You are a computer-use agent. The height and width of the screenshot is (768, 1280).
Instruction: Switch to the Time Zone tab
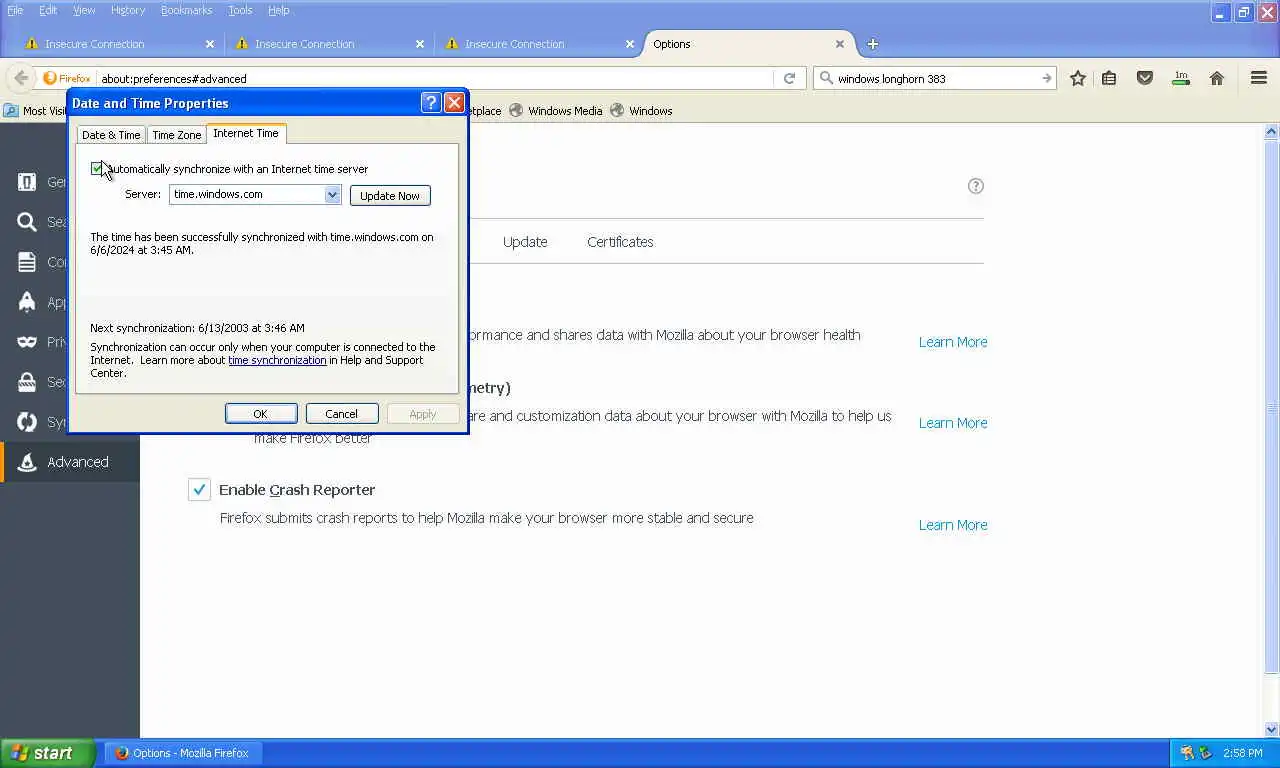coord(177,135)
